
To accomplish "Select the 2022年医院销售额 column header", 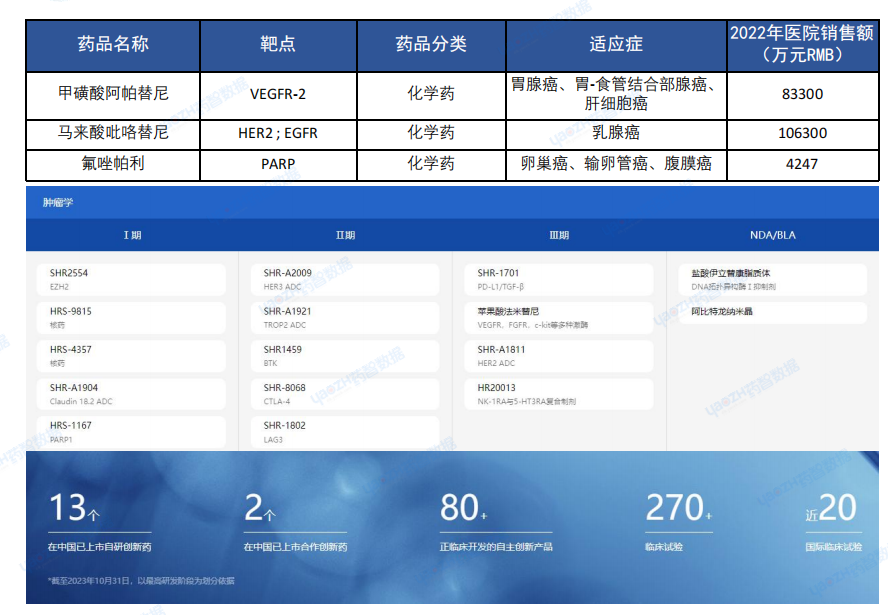I will click(801, 45).
